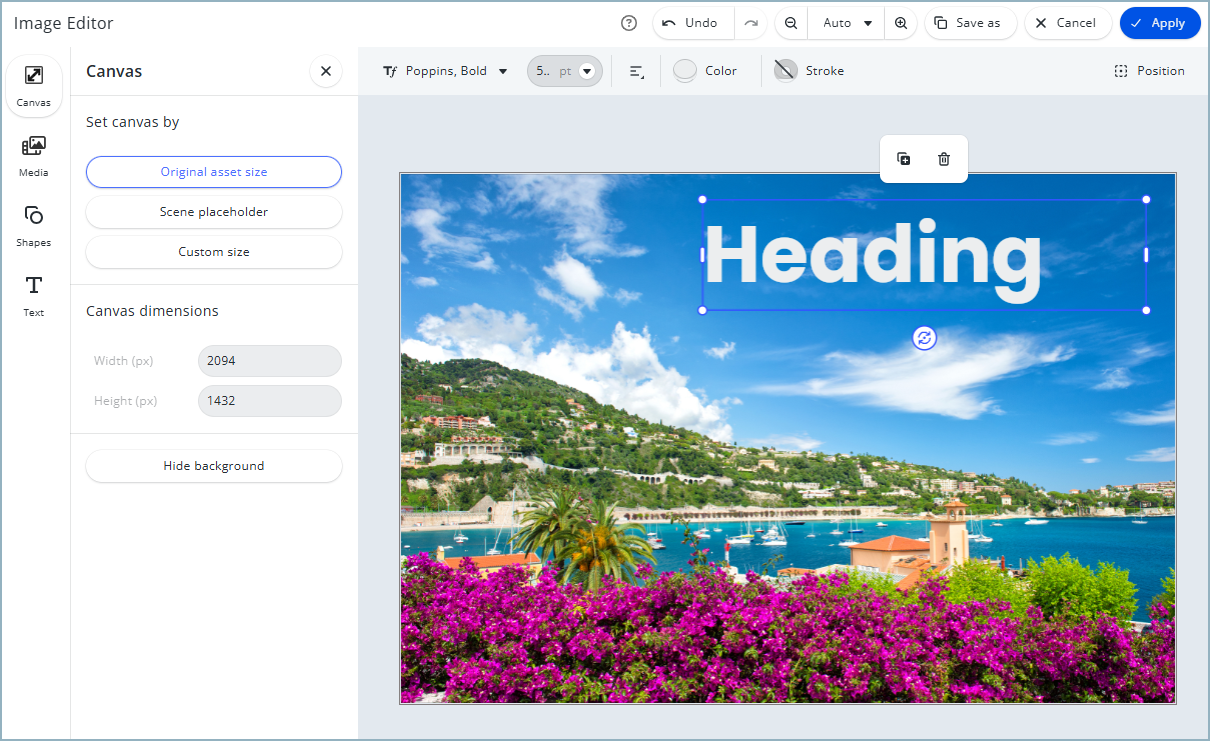
Task: Click the zoom out magnifier icon
Action: [x=790, y=23]
